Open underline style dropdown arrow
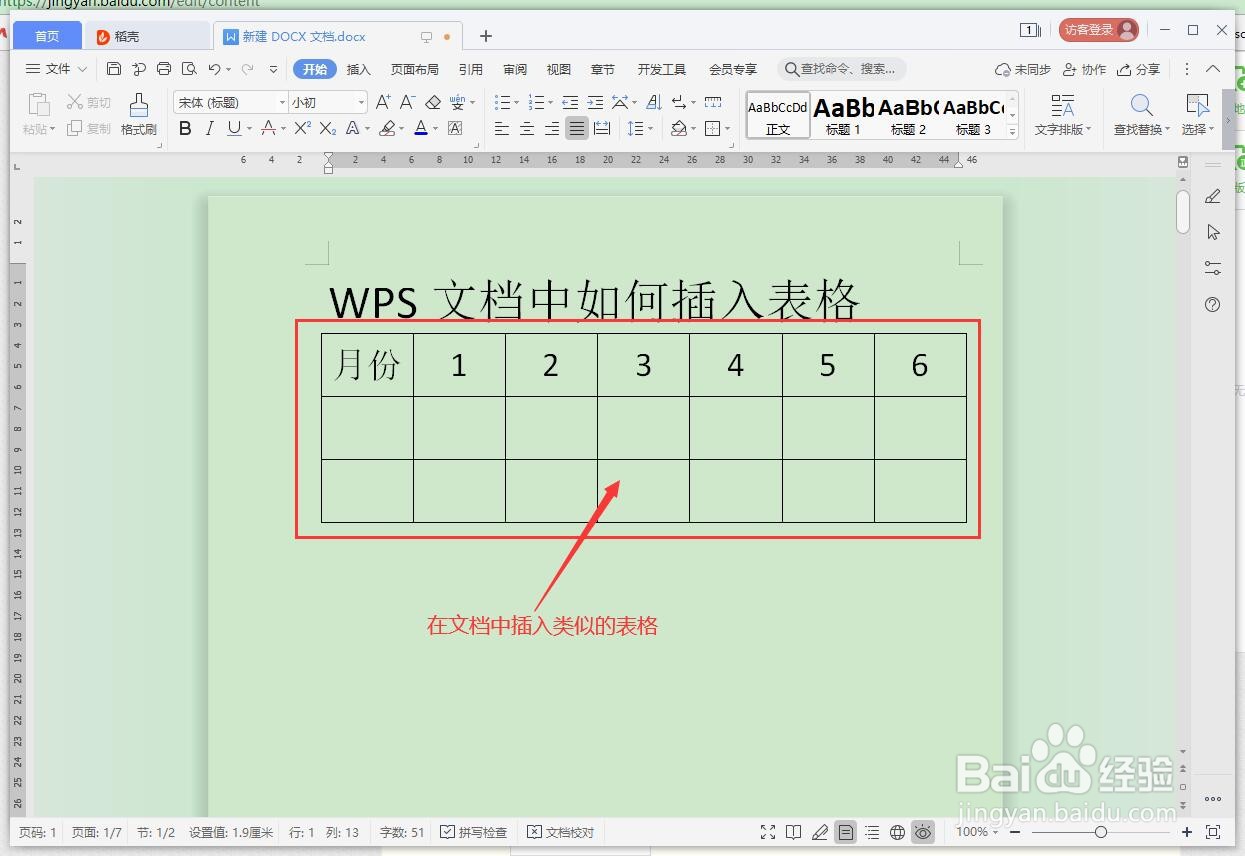 click(249, 129)
